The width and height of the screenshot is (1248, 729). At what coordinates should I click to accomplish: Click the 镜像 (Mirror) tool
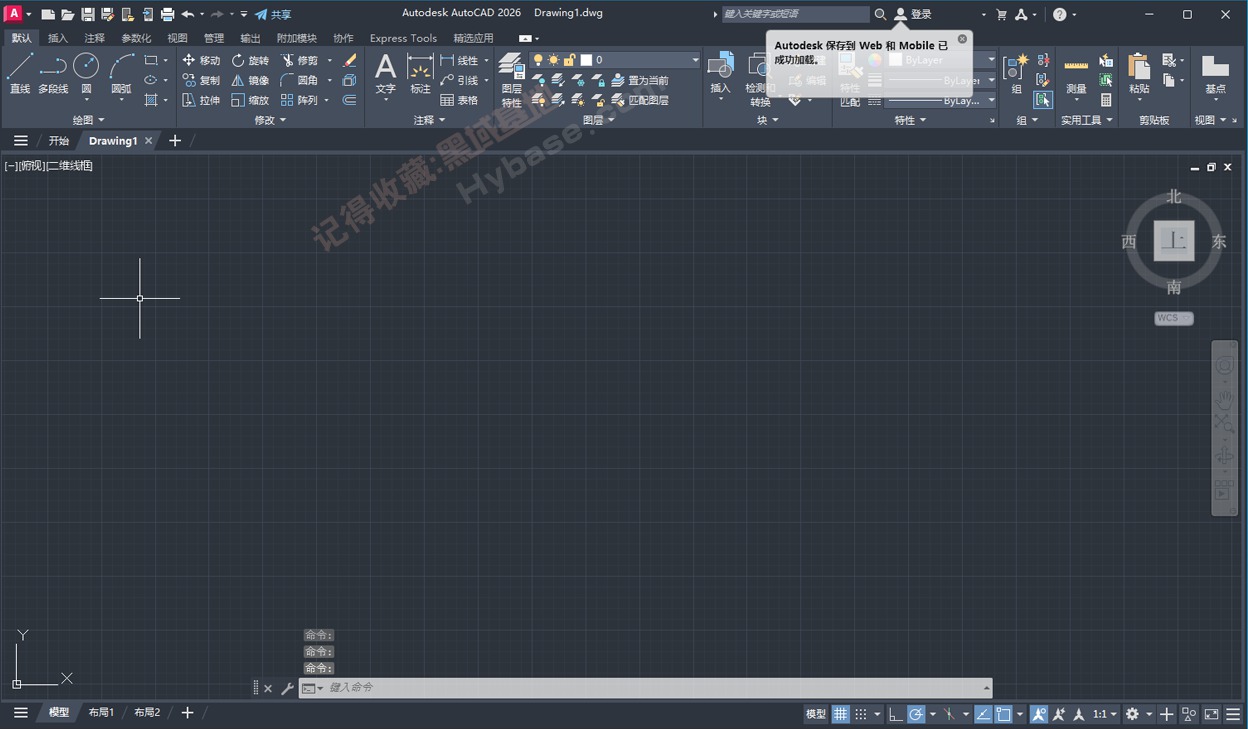(x=249, y=80)
